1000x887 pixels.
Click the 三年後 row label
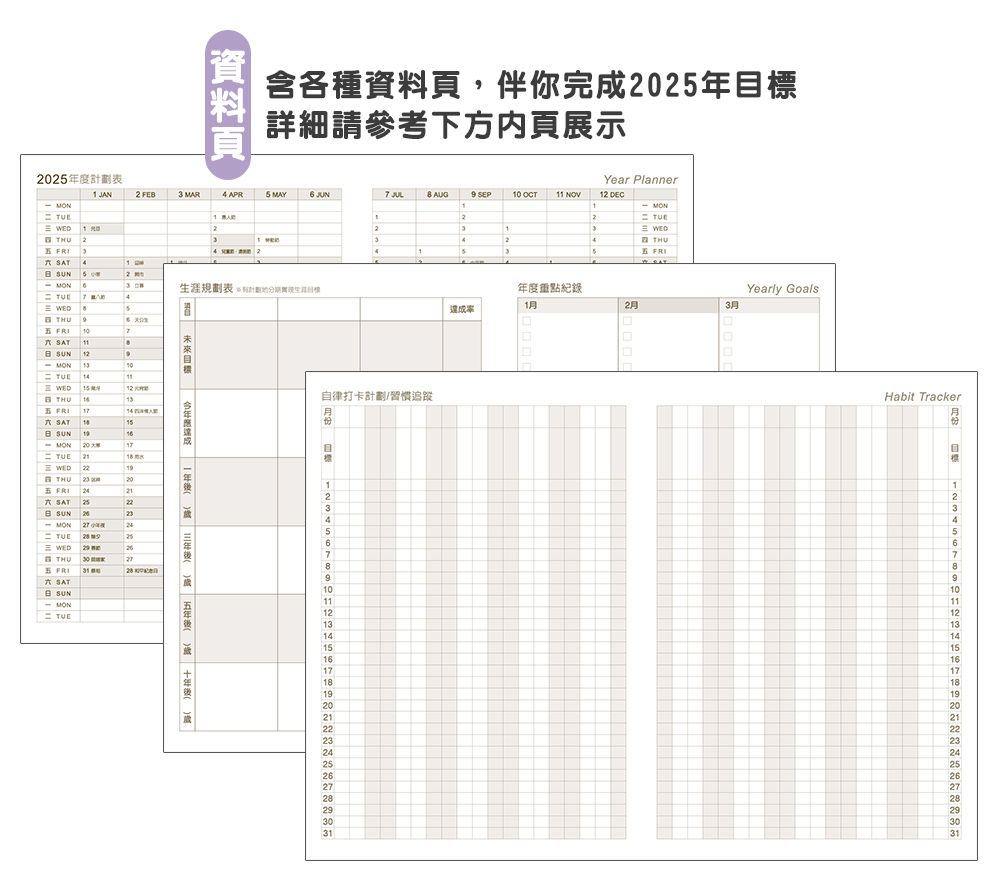pos(188,560)
